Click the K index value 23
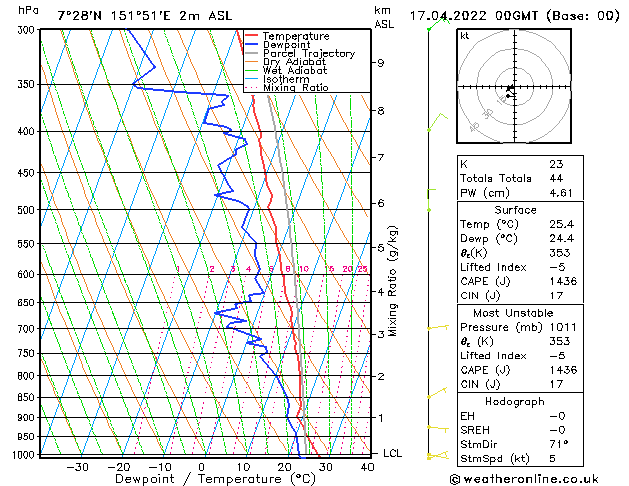629x486 pixels. pos(556,164)
